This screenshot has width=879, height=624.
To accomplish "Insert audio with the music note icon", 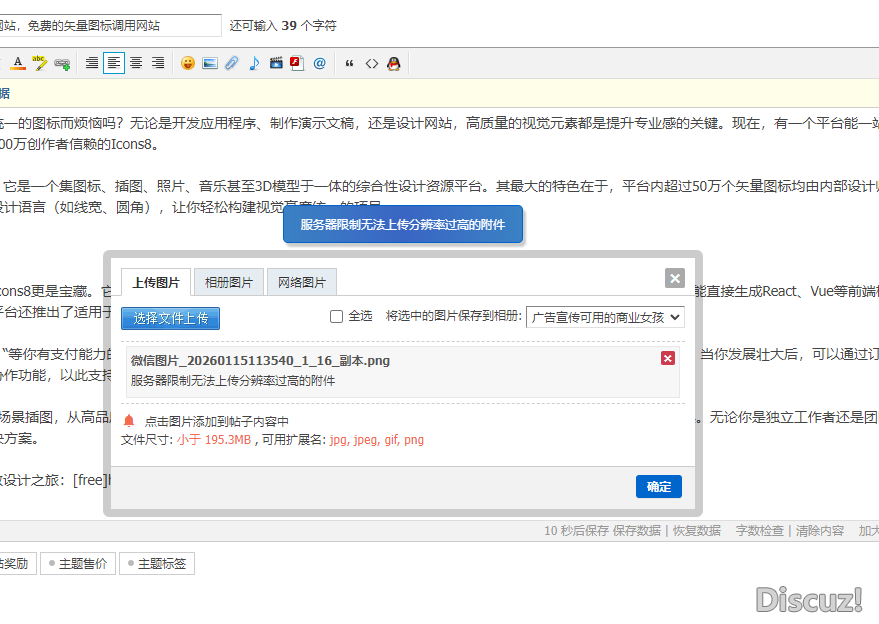I will (254, 62).
